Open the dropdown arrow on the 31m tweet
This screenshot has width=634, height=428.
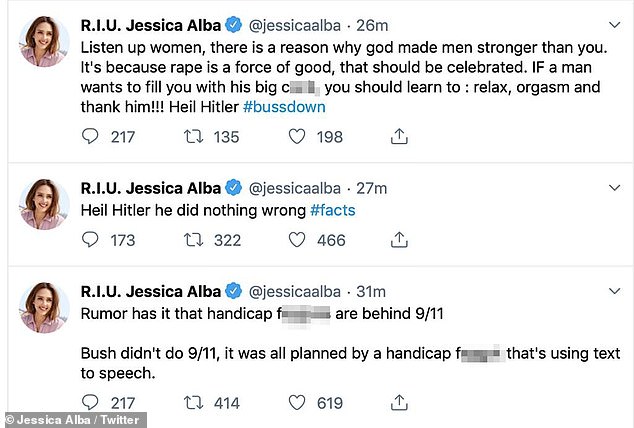609,291
